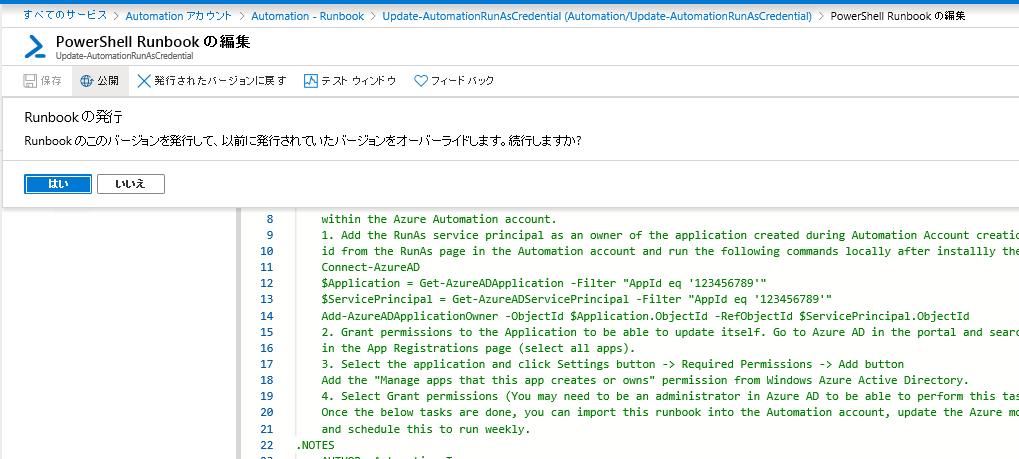Click '2. Grant permissions to the Application' line
Viewport: 1019px width, 459px height.
point(670,332)
